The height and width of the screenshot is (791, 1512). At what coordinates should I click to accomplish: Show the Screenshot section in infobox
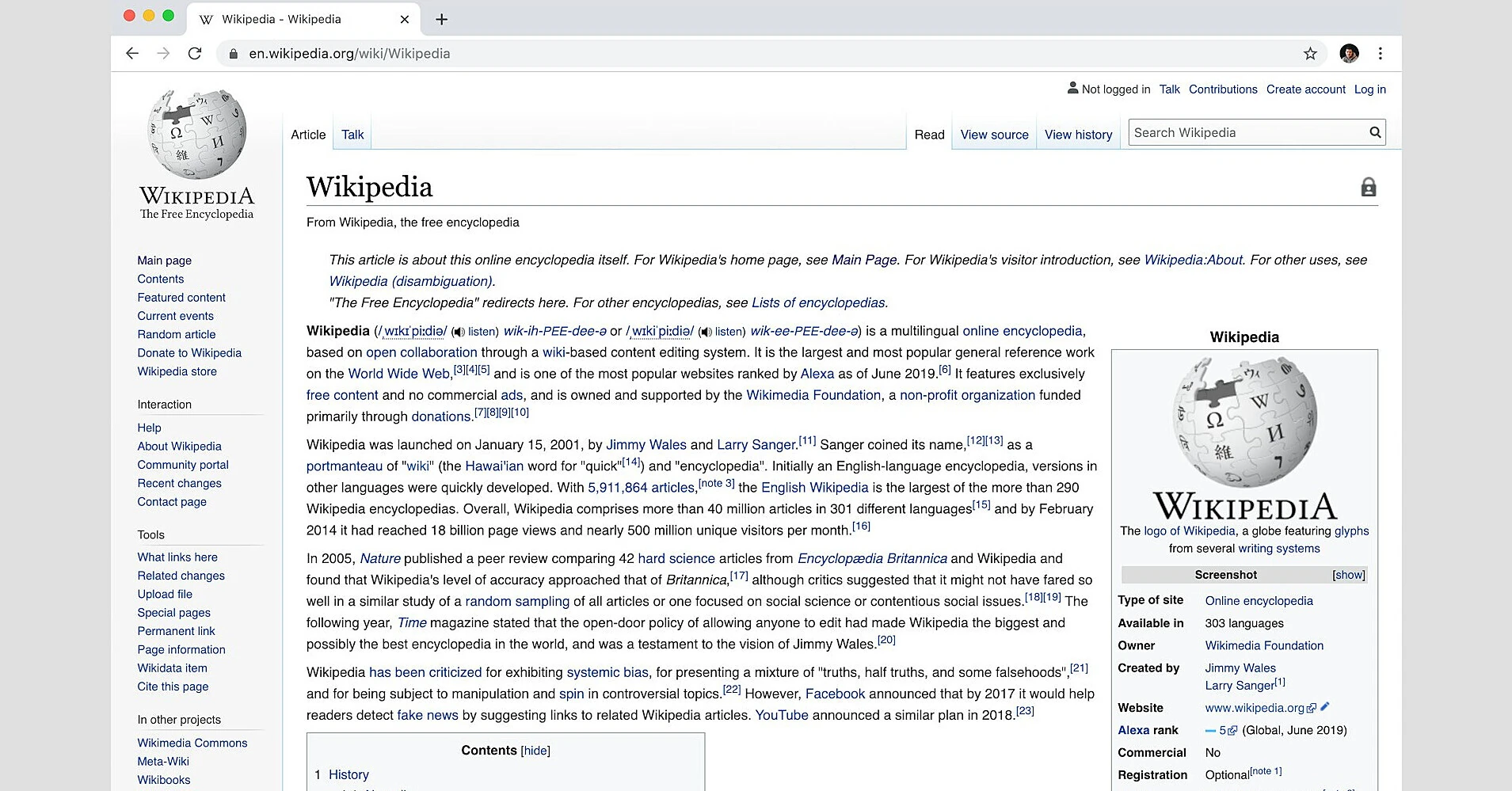point(1348,575)
